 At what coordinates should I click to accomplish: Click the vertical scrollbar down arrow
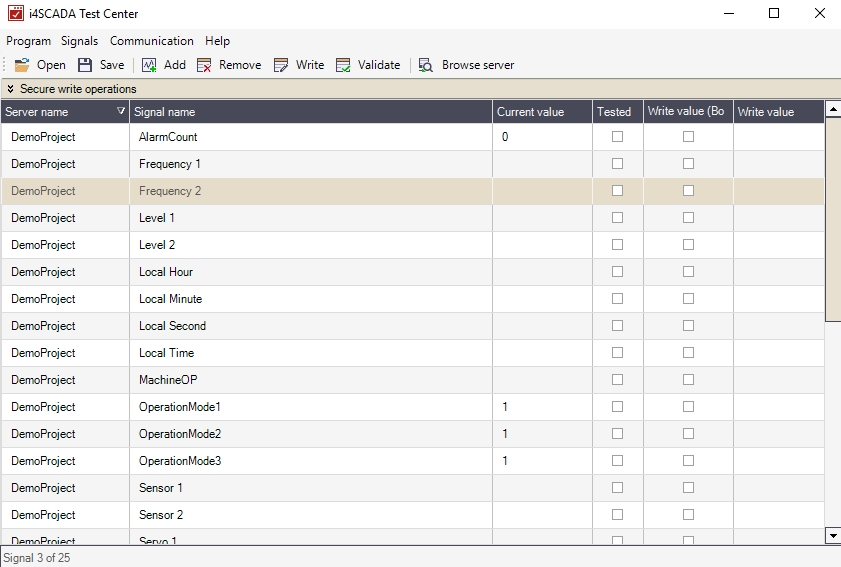coord(833,536)
